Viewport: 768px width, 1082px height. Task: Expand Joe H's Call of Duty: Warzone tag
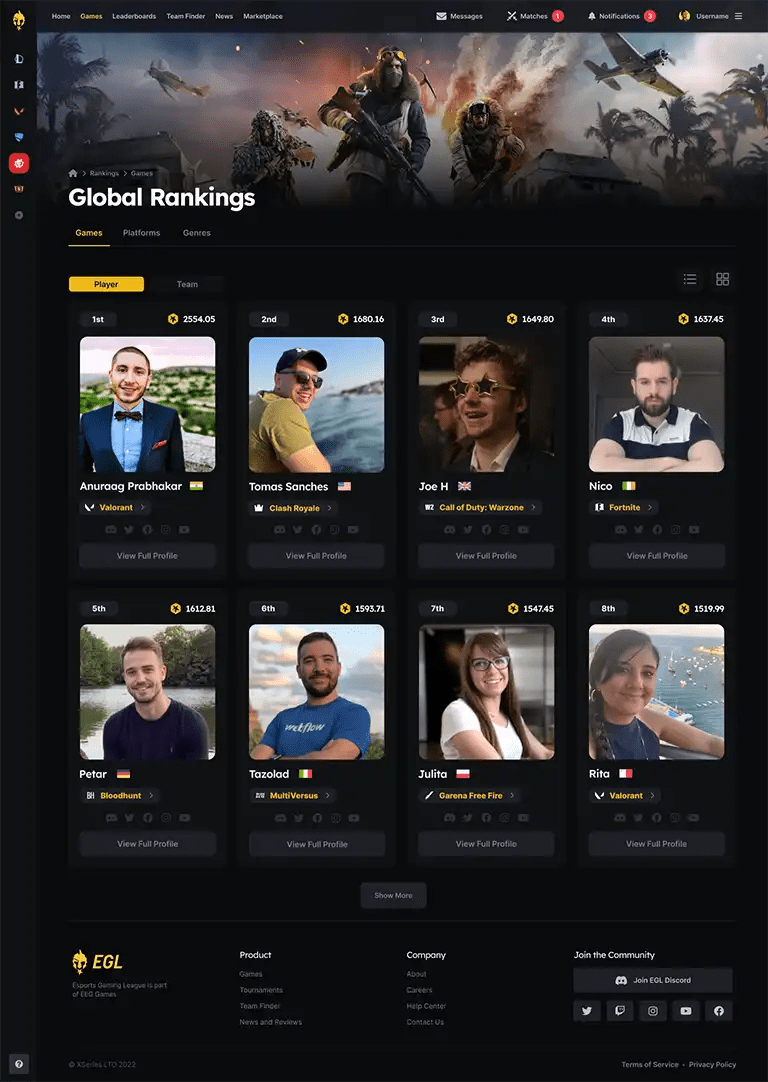[480, 507]
